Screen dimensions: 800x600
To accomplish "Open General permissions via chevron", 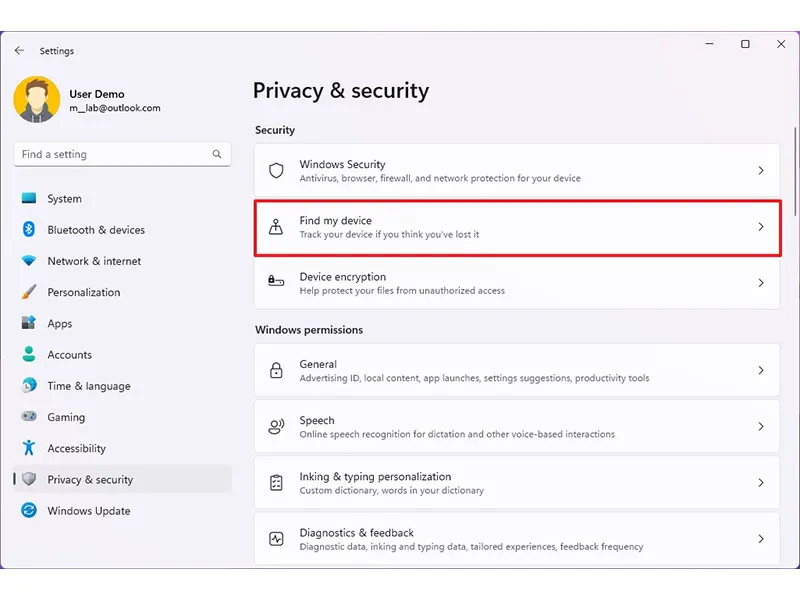I will [761, 370].
